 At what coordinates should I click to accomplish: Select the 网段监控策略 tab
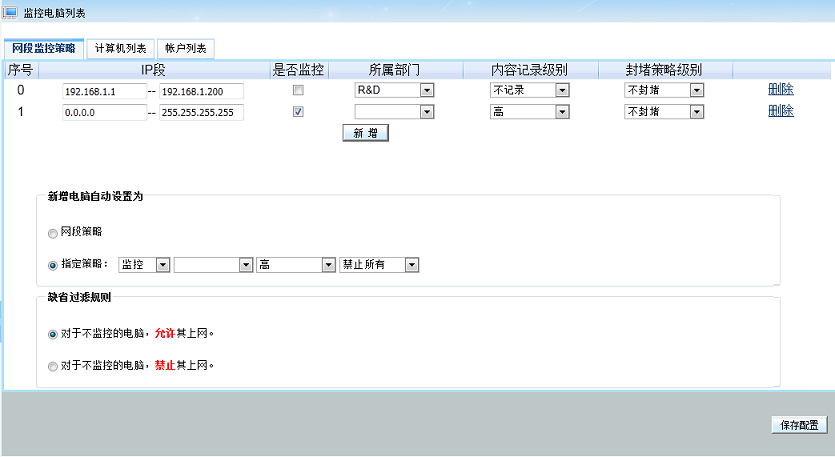pyautogui.click(x=43, y=48)
